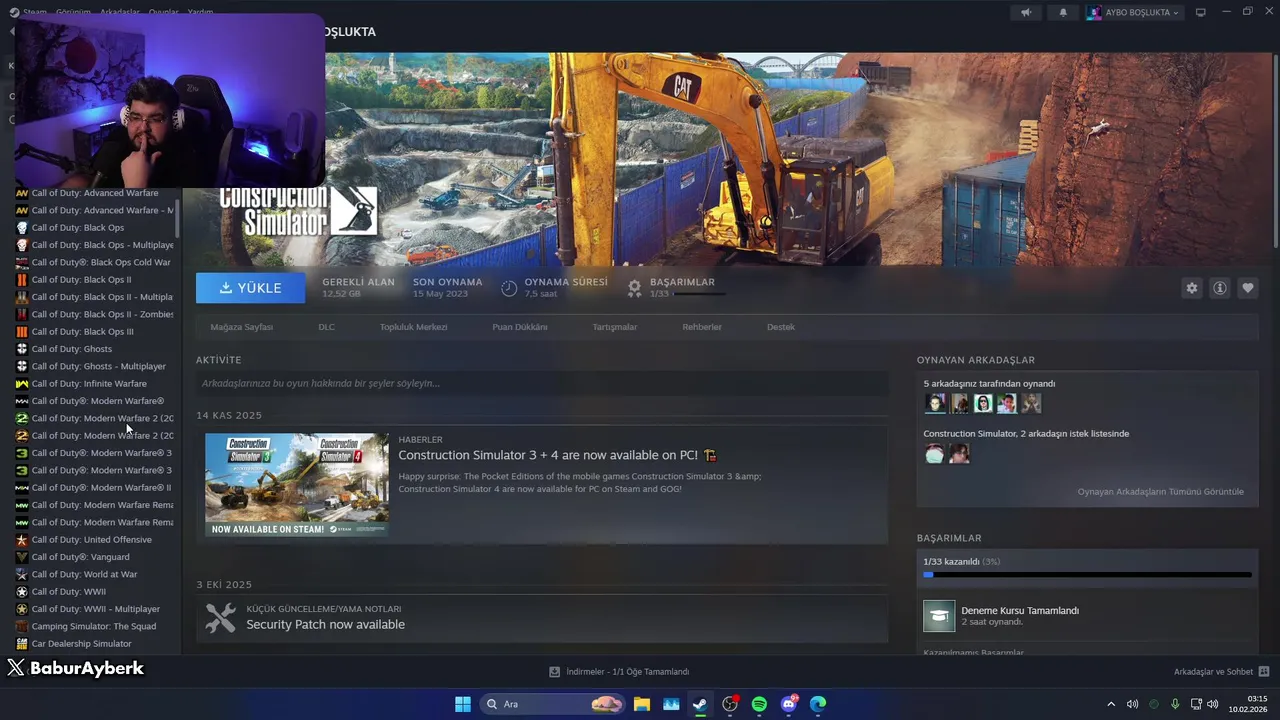Open notifications bell icon
This screenshot has width=1280, height=720.
tap(1063, 12)
